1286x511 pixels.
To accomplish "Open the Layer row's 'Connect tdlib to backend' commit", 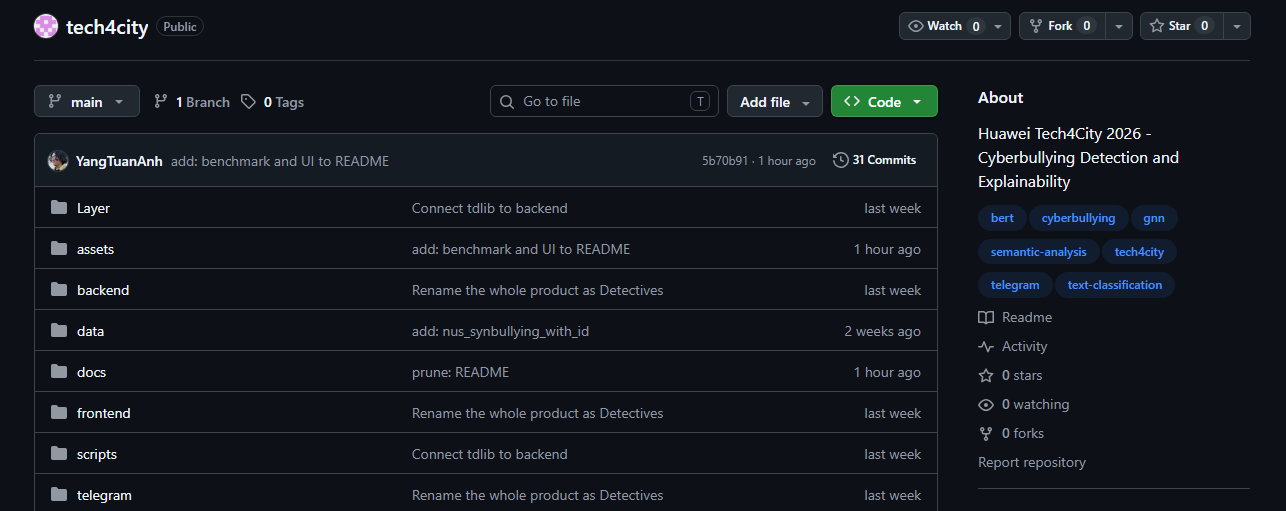I will coord(489,208).
